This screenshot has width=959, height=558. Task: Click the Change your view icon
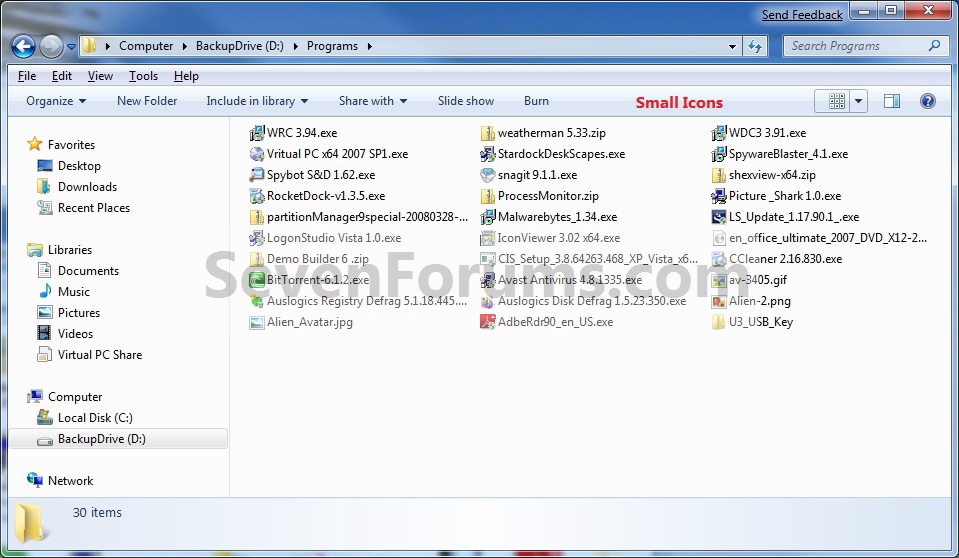[836, 101]
